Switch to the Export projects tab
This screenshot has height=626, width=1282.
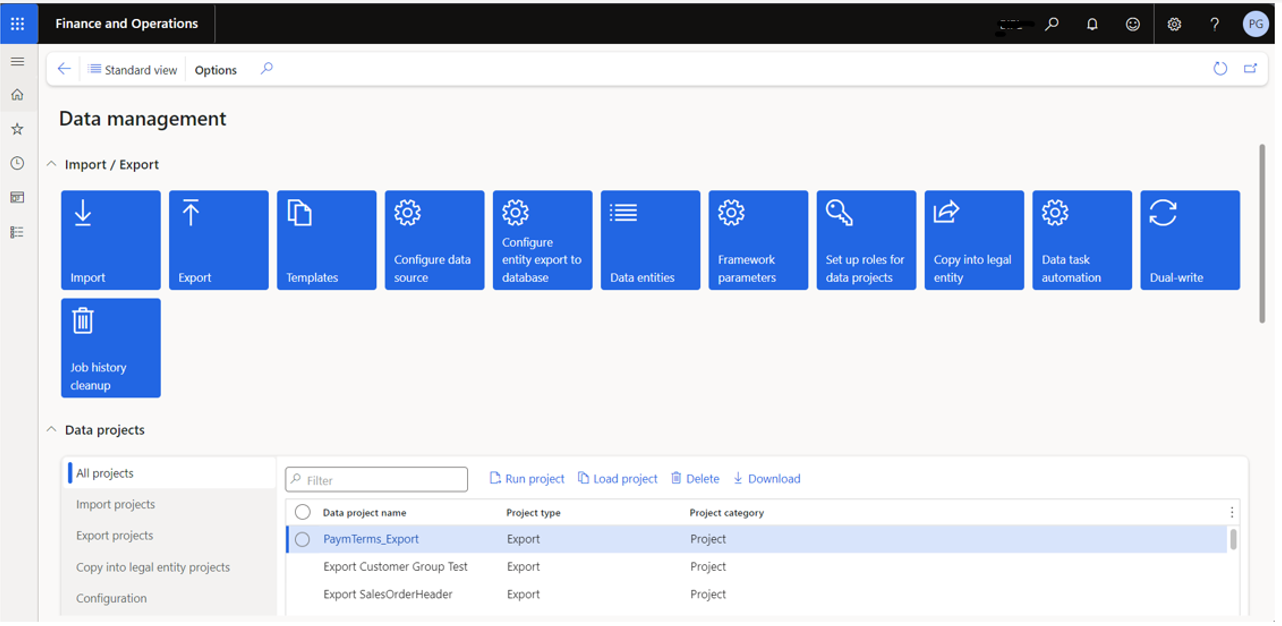click(x=115, y=536)
